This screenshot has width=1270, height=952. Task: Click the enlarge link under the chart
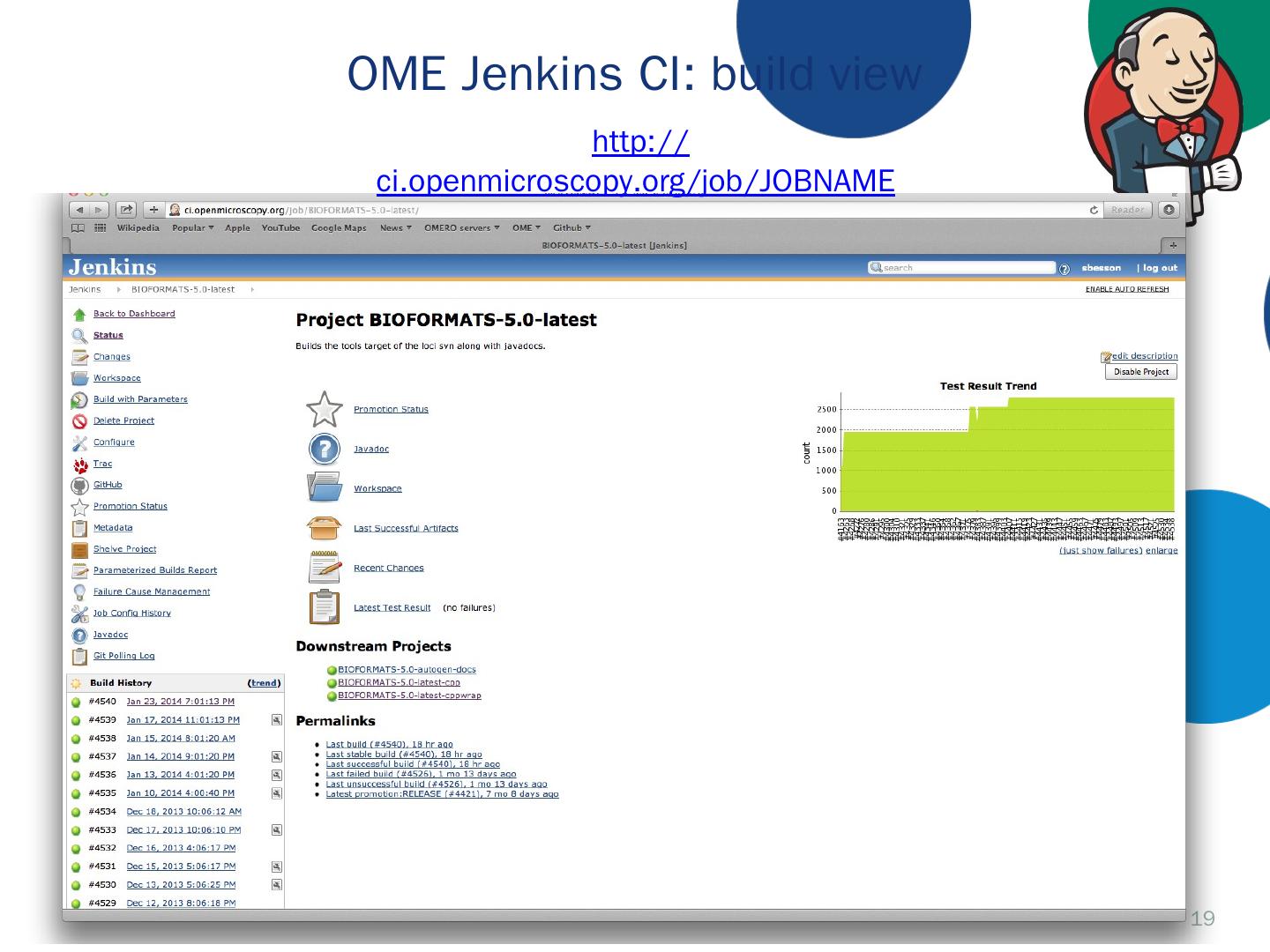point(1162,551)
